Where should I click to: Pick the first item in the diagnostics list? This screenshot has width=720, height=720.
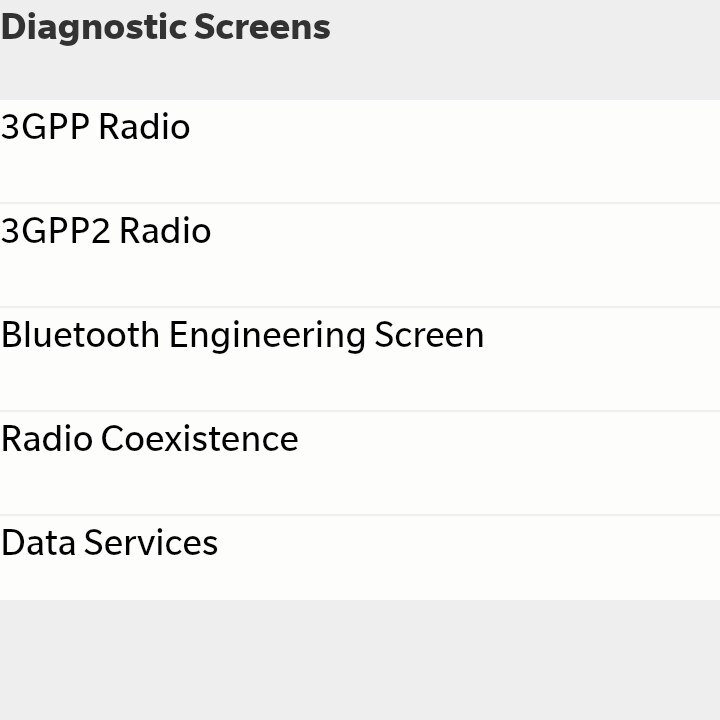click(x=360, y=151)
